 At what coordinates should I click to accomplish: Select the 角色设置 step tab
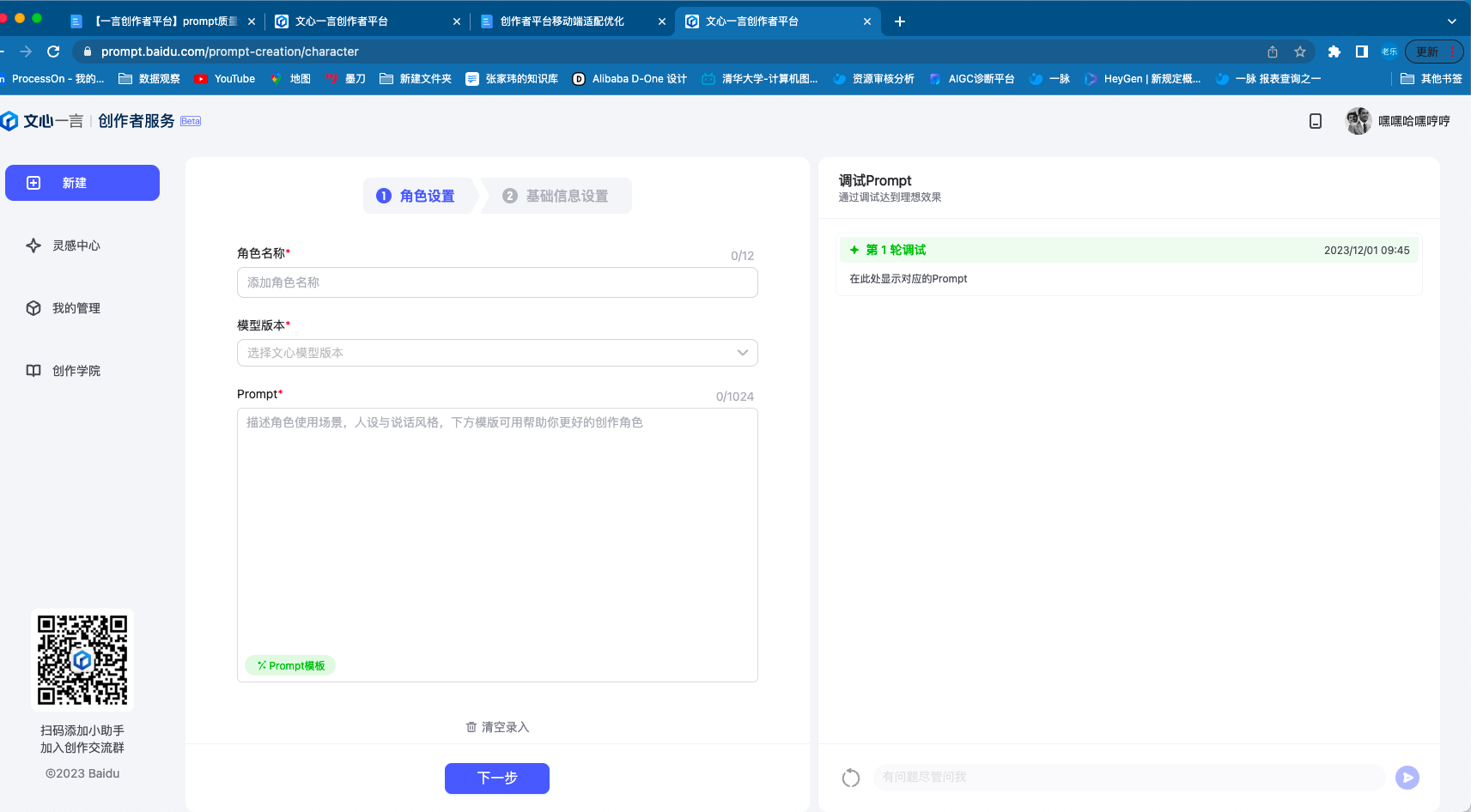click(x=417, y=196)
